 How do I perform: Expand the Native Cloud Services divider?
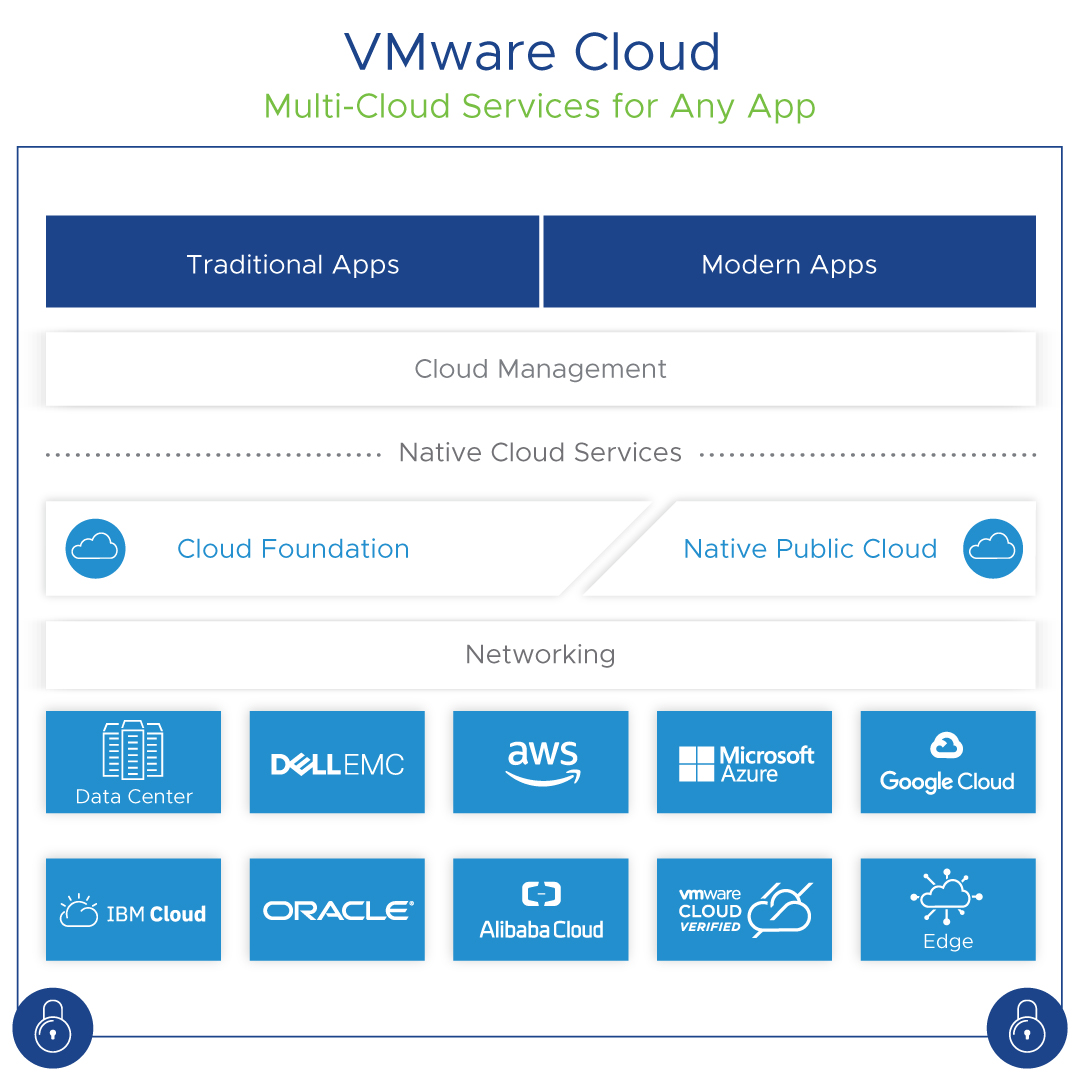[x=540, y=452]
